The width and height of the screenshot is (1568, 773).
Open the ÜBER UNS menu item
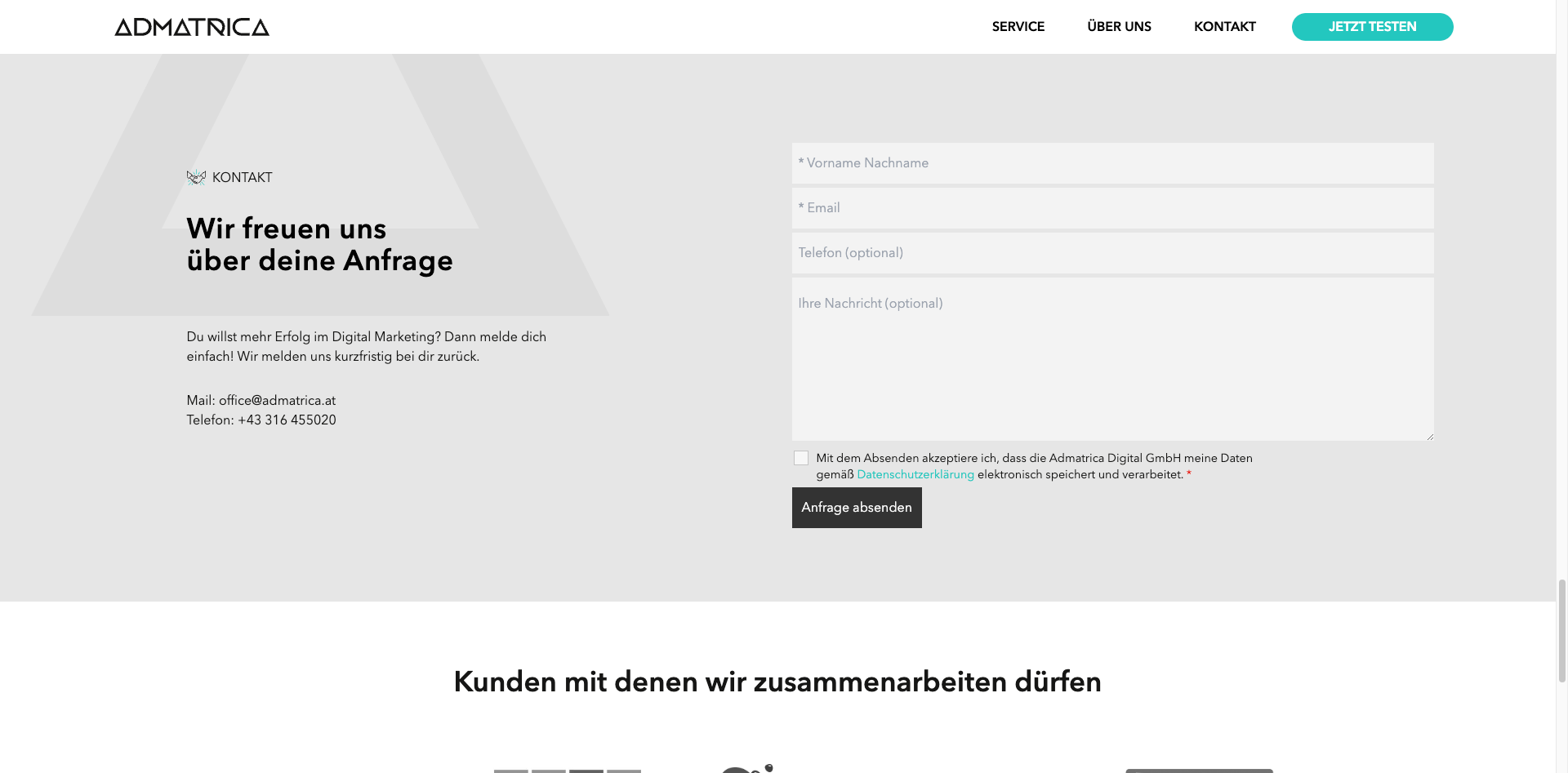(x=1119, y=27)
